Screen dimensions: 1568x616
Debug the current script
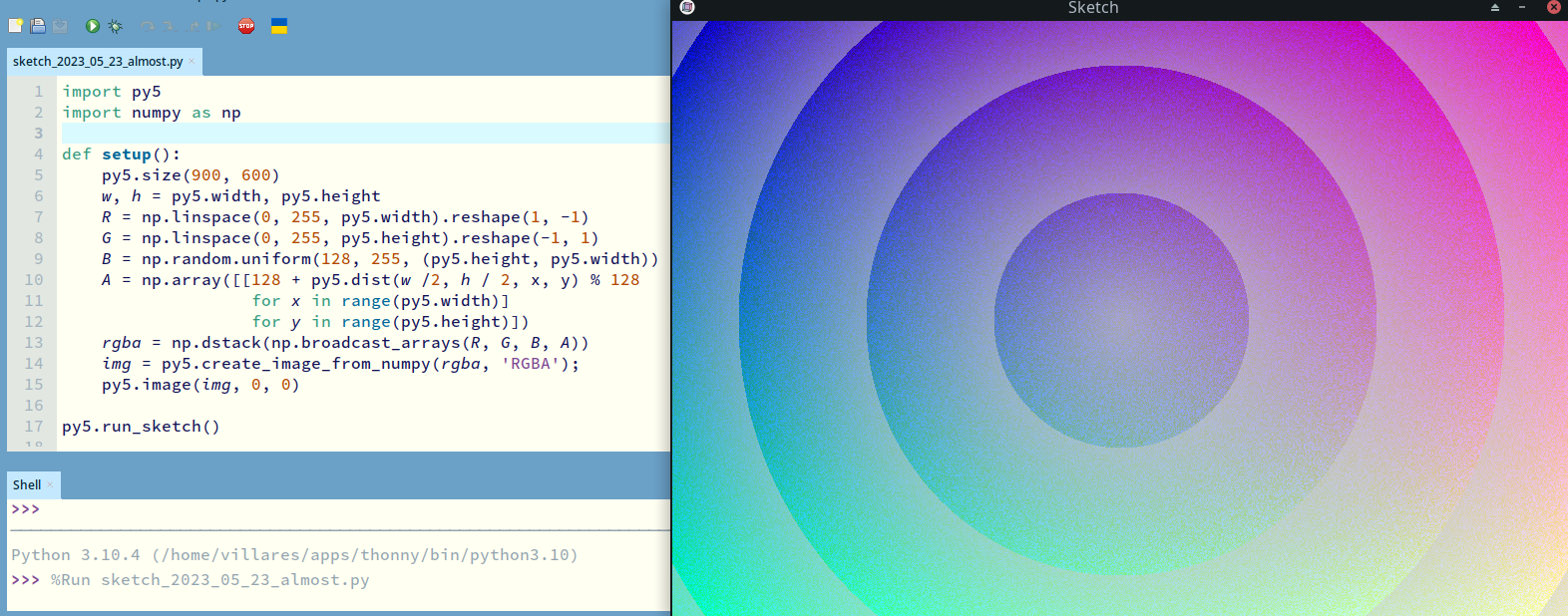click(x=115, y=26)
